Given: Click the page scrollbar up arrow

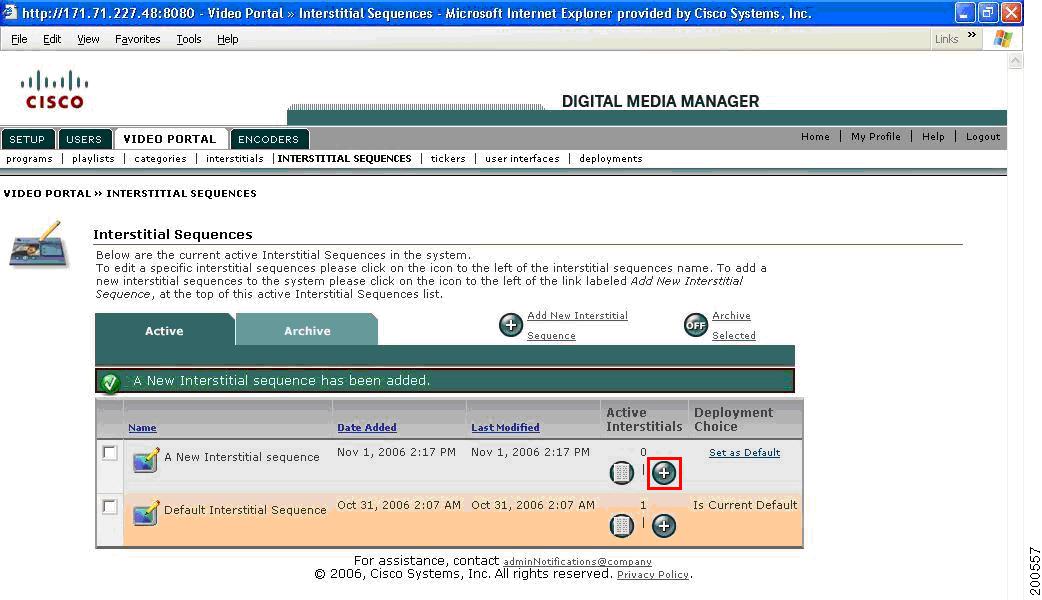Looking at the screenshot, I should point(1015,61).
